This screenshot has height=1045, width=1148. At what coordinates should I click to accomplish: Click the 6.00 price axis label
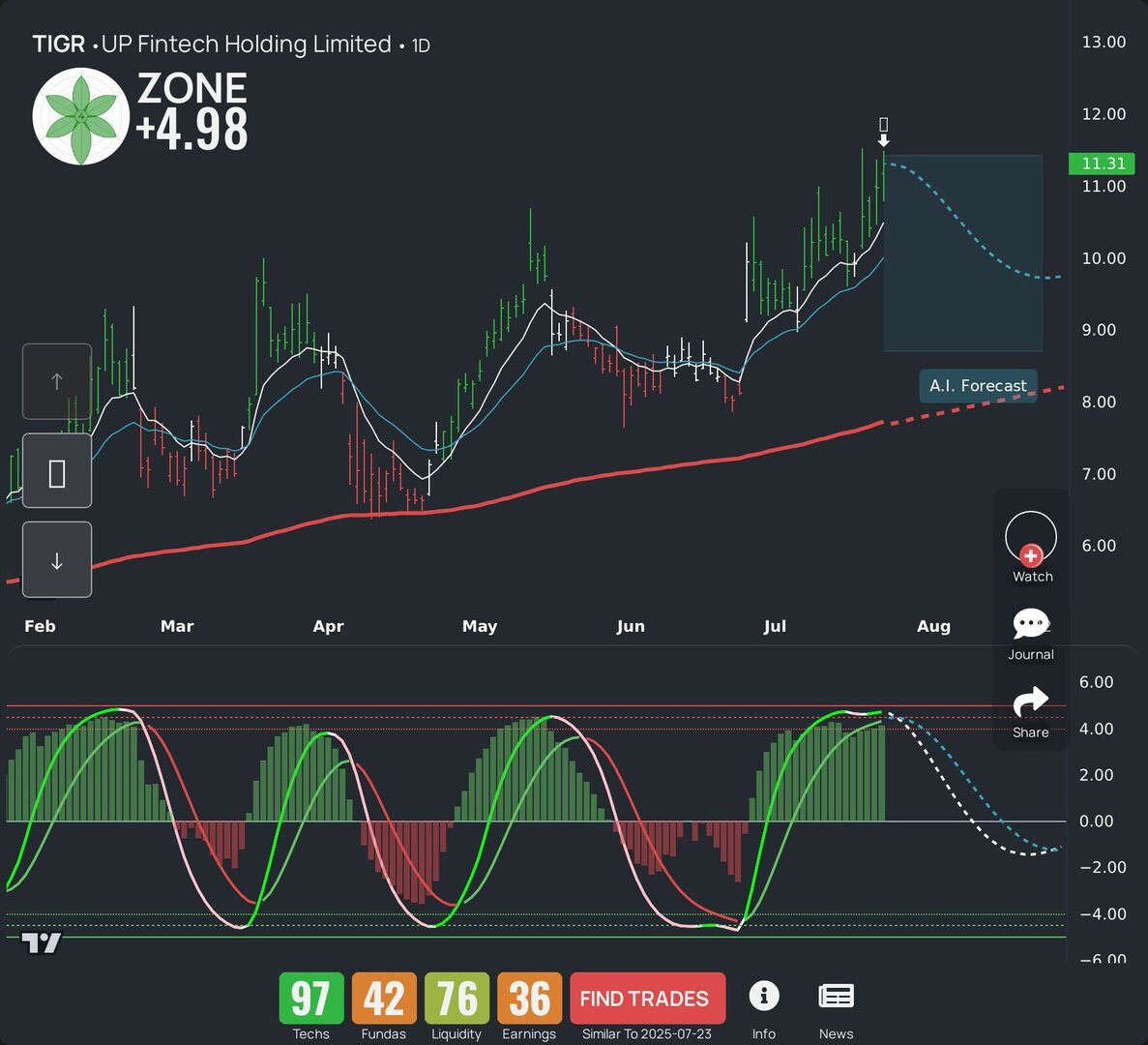1099,546
